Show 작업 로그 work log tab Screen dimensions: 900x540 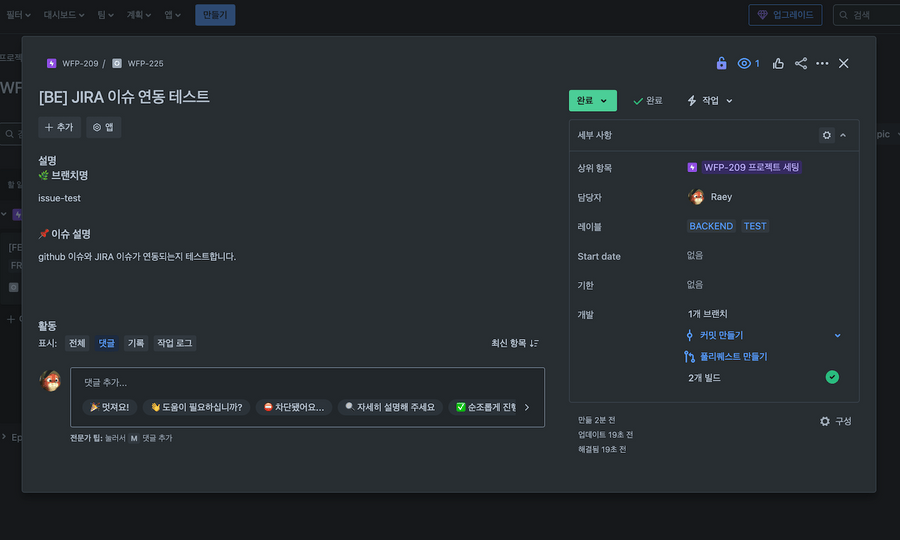pos(174,343)
